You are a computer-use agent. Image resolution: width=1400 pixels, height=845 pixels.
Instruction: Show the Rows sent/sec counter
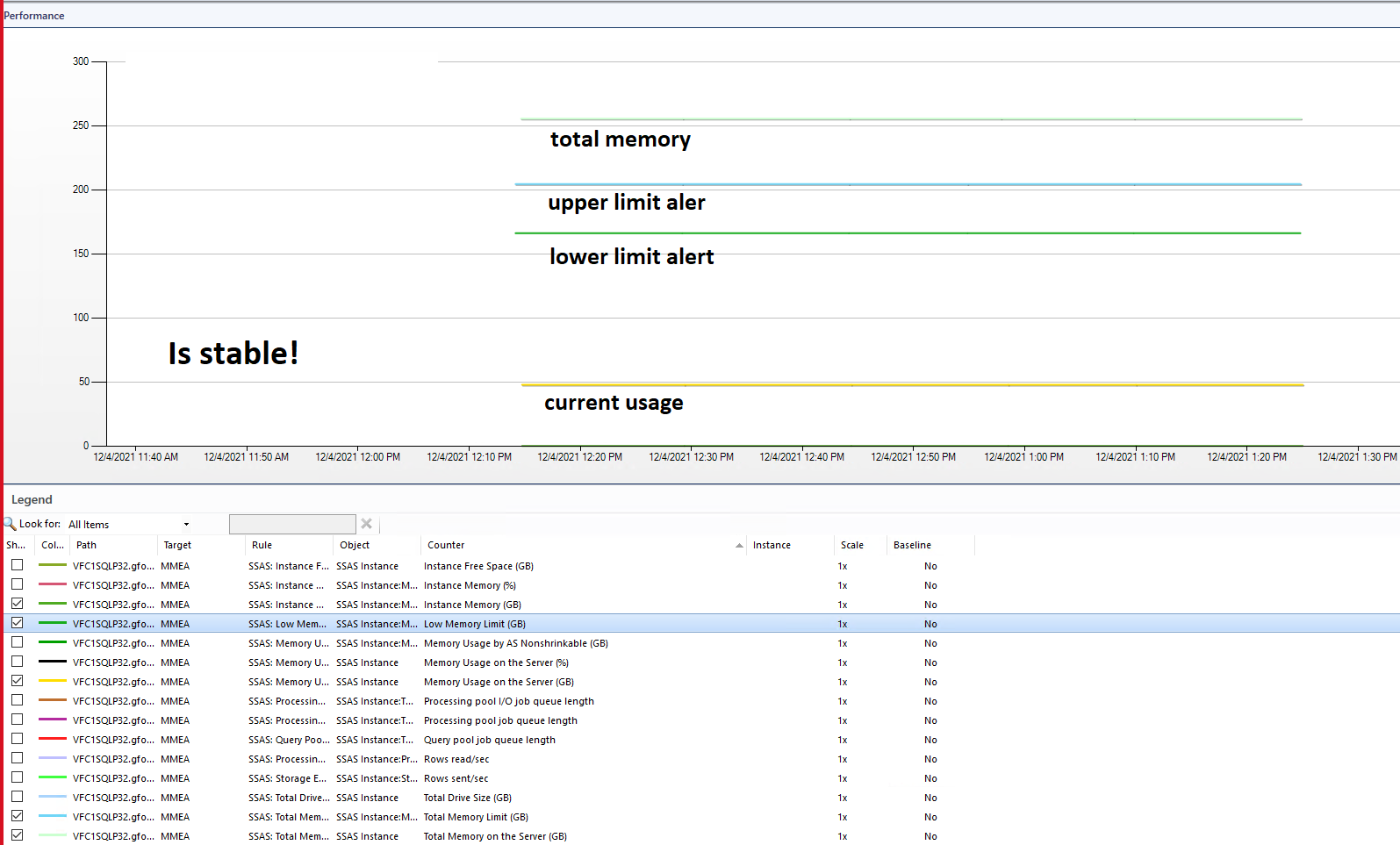coord(17,777)
